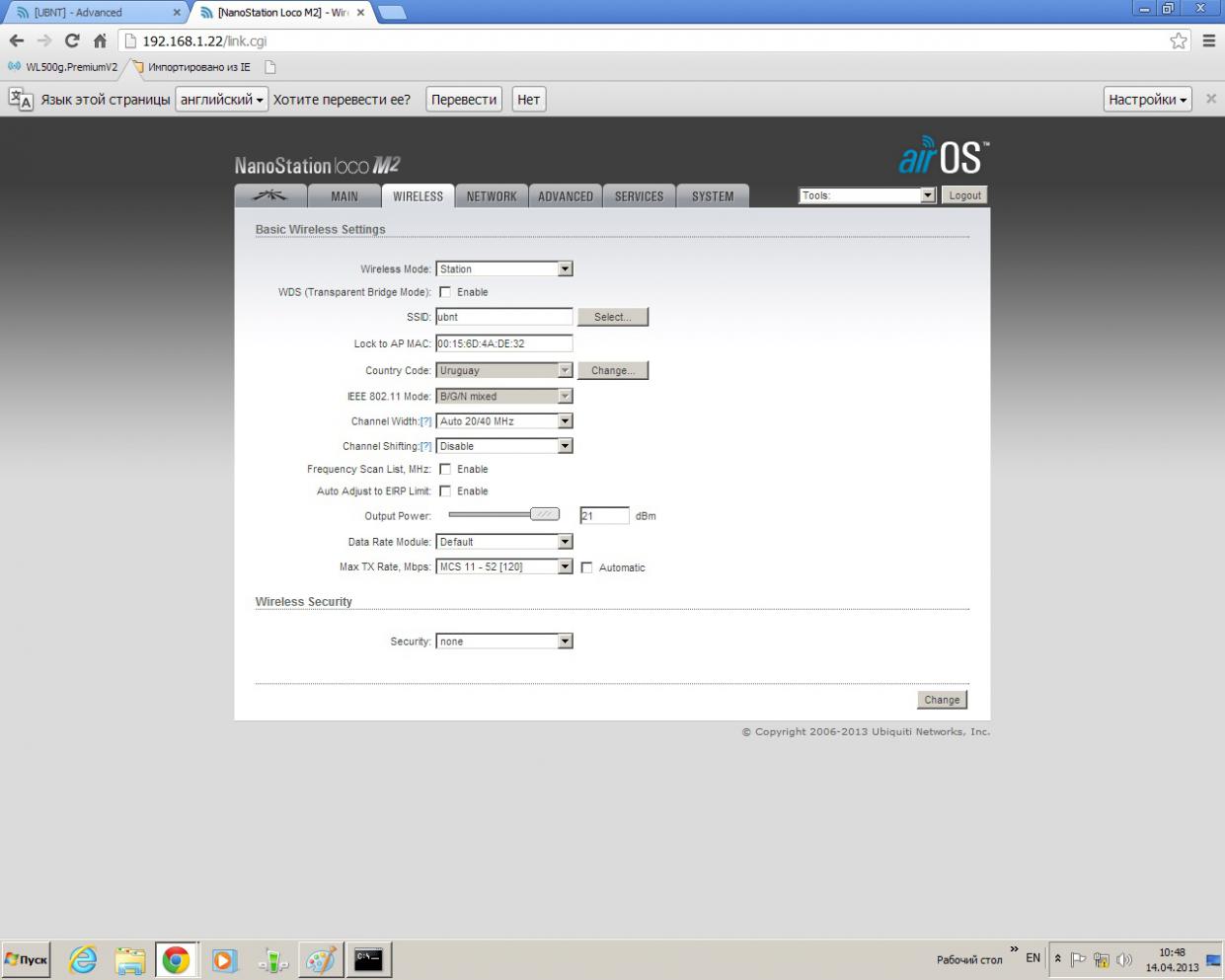Click the Lock to AP MAC field
The height and width of the screenshot is (980, 1225).
click(x=504, y=343)
